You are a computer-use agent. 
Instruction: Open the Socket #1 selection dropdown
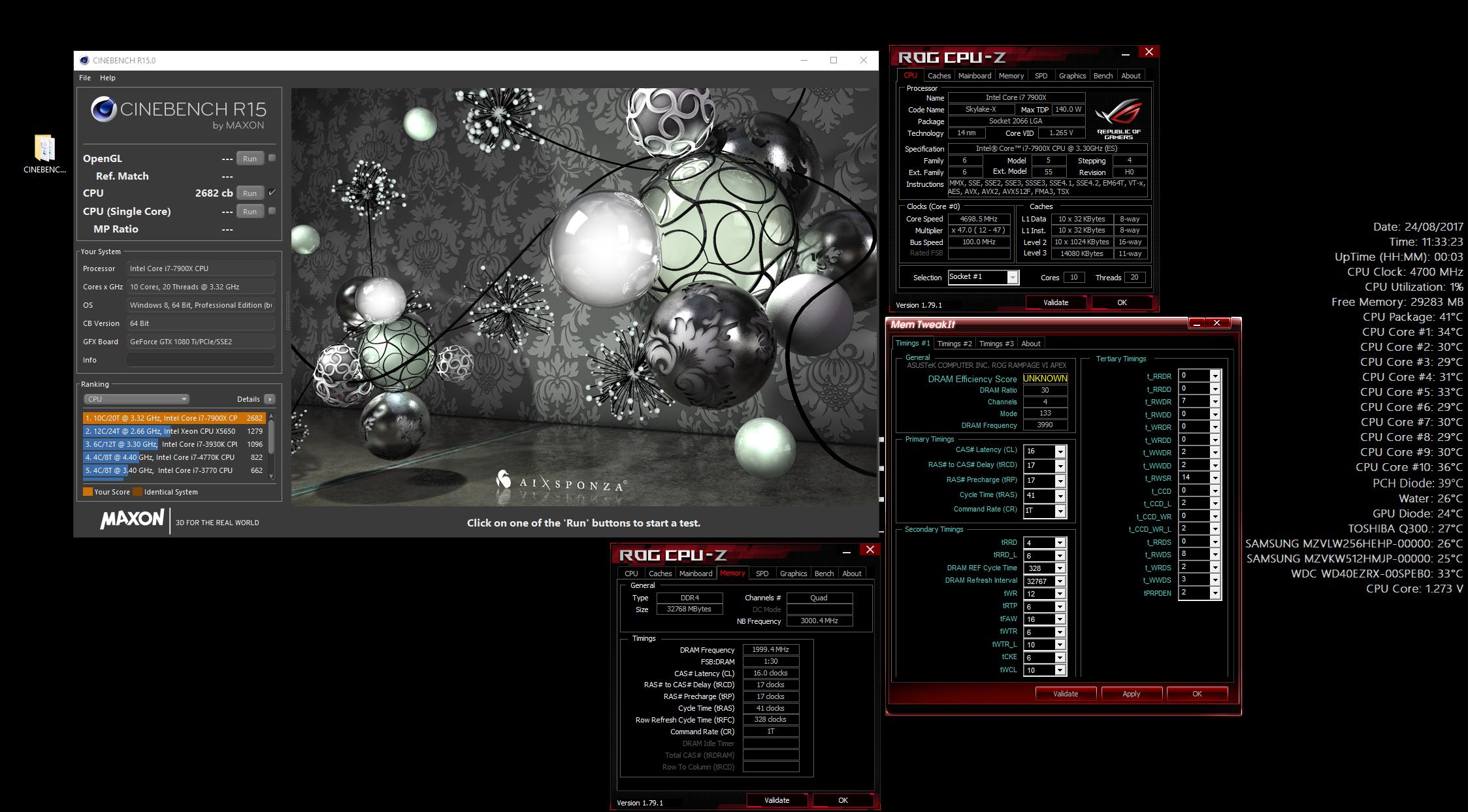click(x=983, y=277)
